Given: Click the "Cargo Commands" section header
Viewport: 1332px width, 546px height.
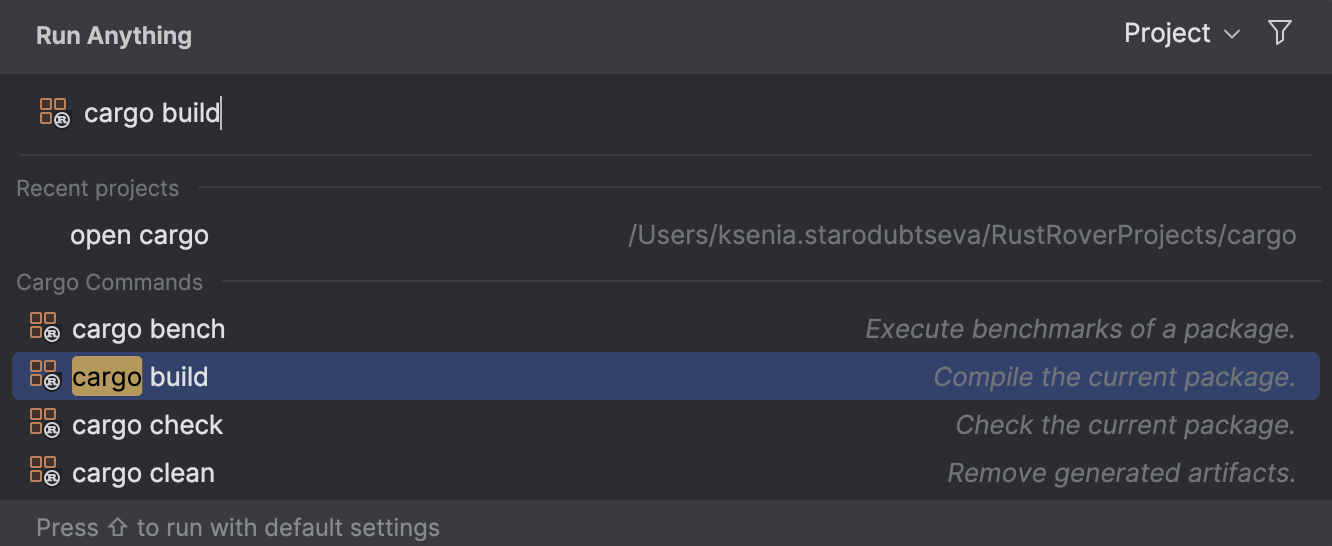Looking at the screenshot, I should (x=109, y=283).
